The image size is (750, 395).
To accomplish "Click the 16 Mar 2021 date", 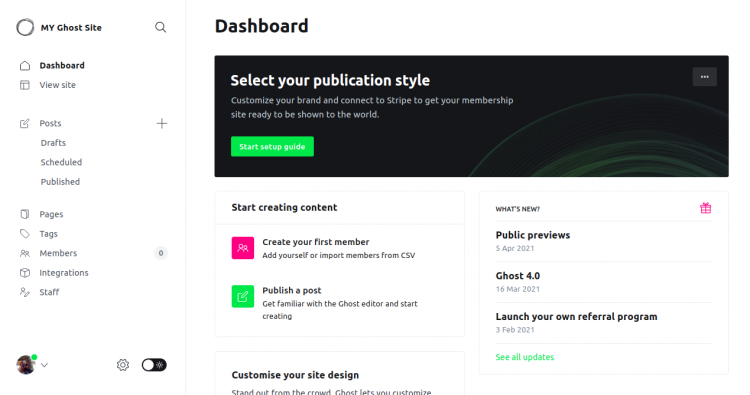I will point(518,289).
